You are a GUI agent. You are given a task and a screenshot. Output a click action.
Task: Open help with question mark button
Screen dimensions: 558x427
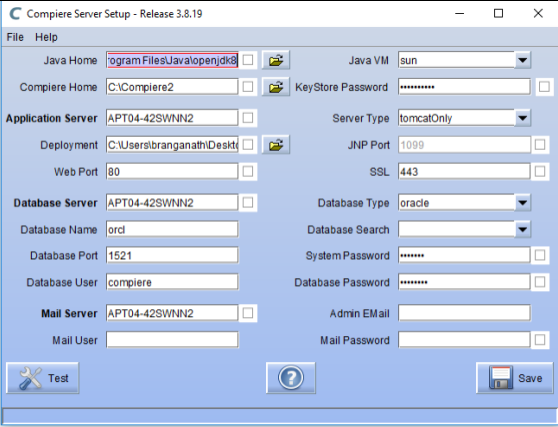(291, 378)
